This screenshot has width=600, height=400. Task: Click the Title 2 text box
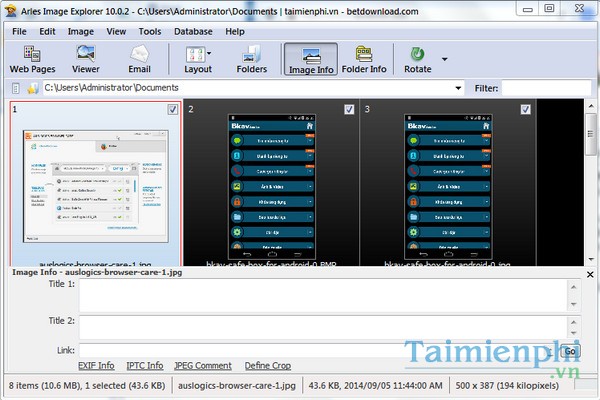point(323,328)
